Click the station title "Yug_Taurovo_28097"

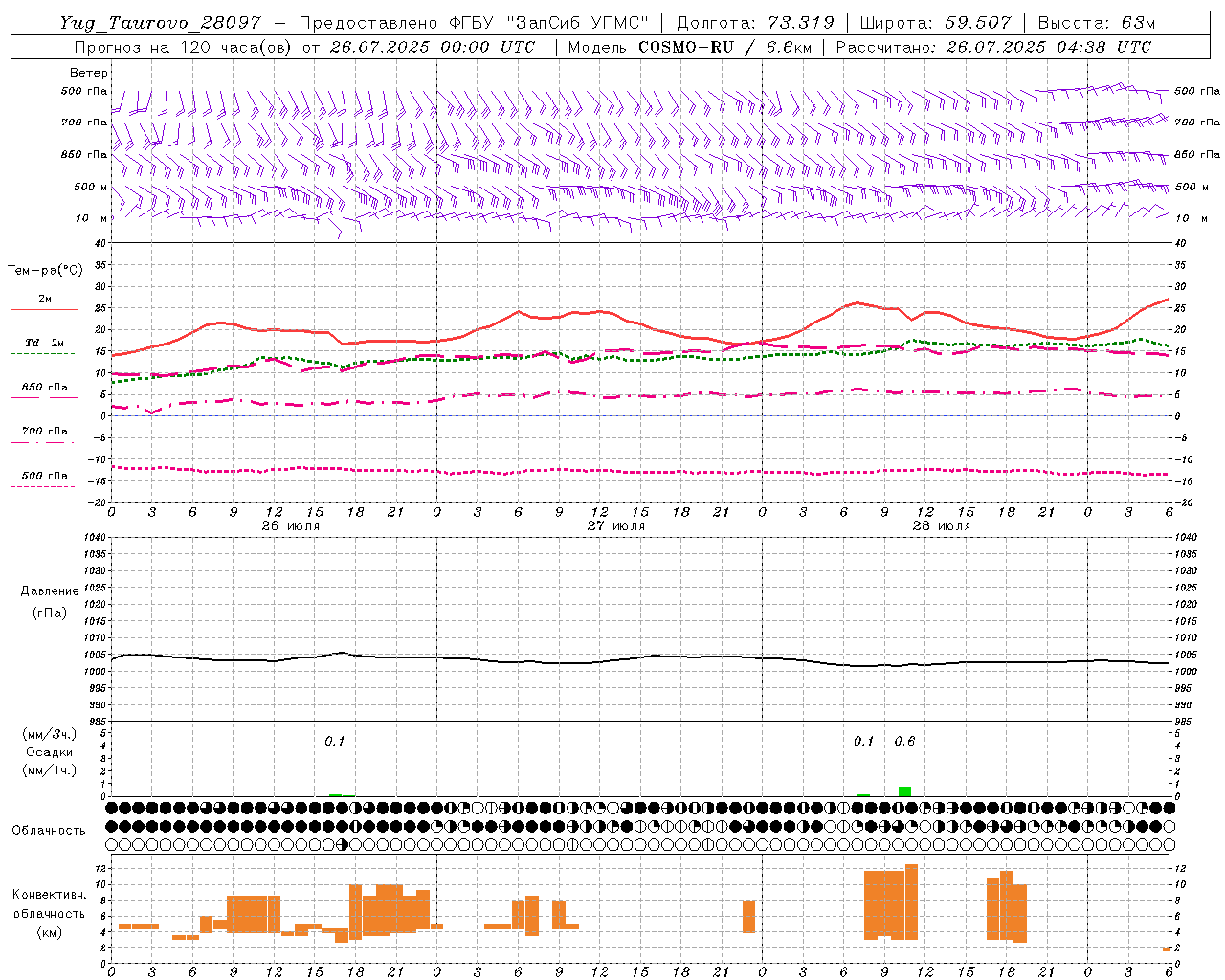coord(160,23)
